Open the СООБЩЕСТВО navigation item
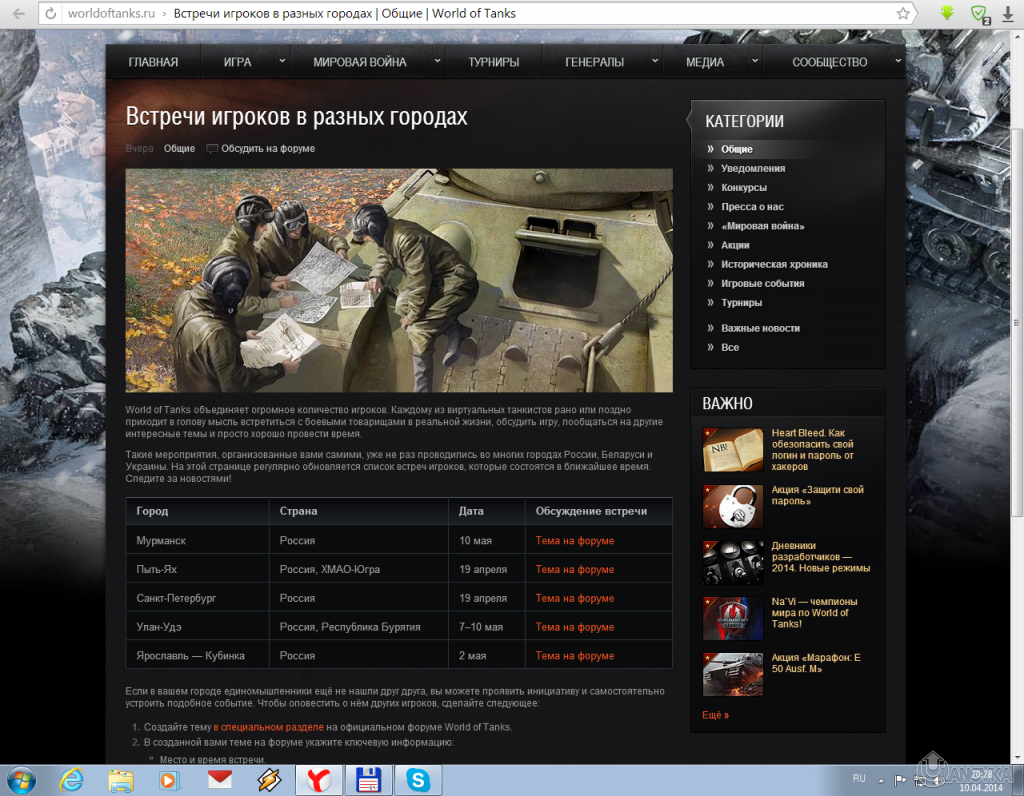1024x796 pixels. coord(829,62)
